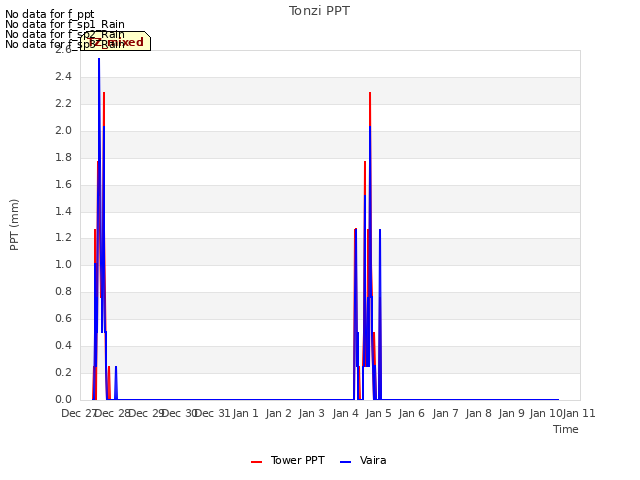Click the 2.4 y-axis tick label
The width and height of the screenshot is (640, 480).
[63, 77]
